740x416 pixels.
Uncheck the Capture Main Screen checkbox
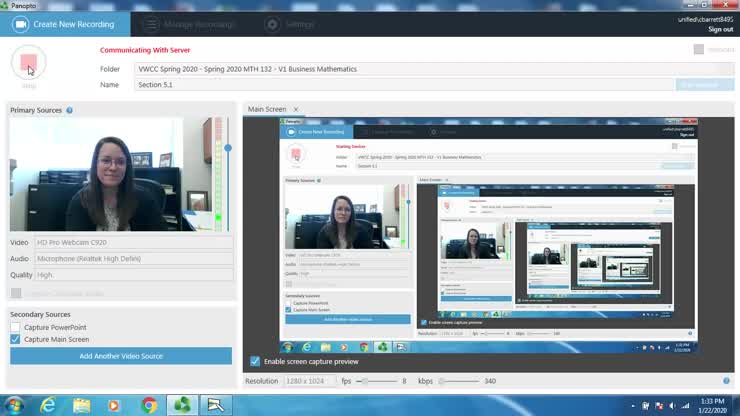point(15,339)
